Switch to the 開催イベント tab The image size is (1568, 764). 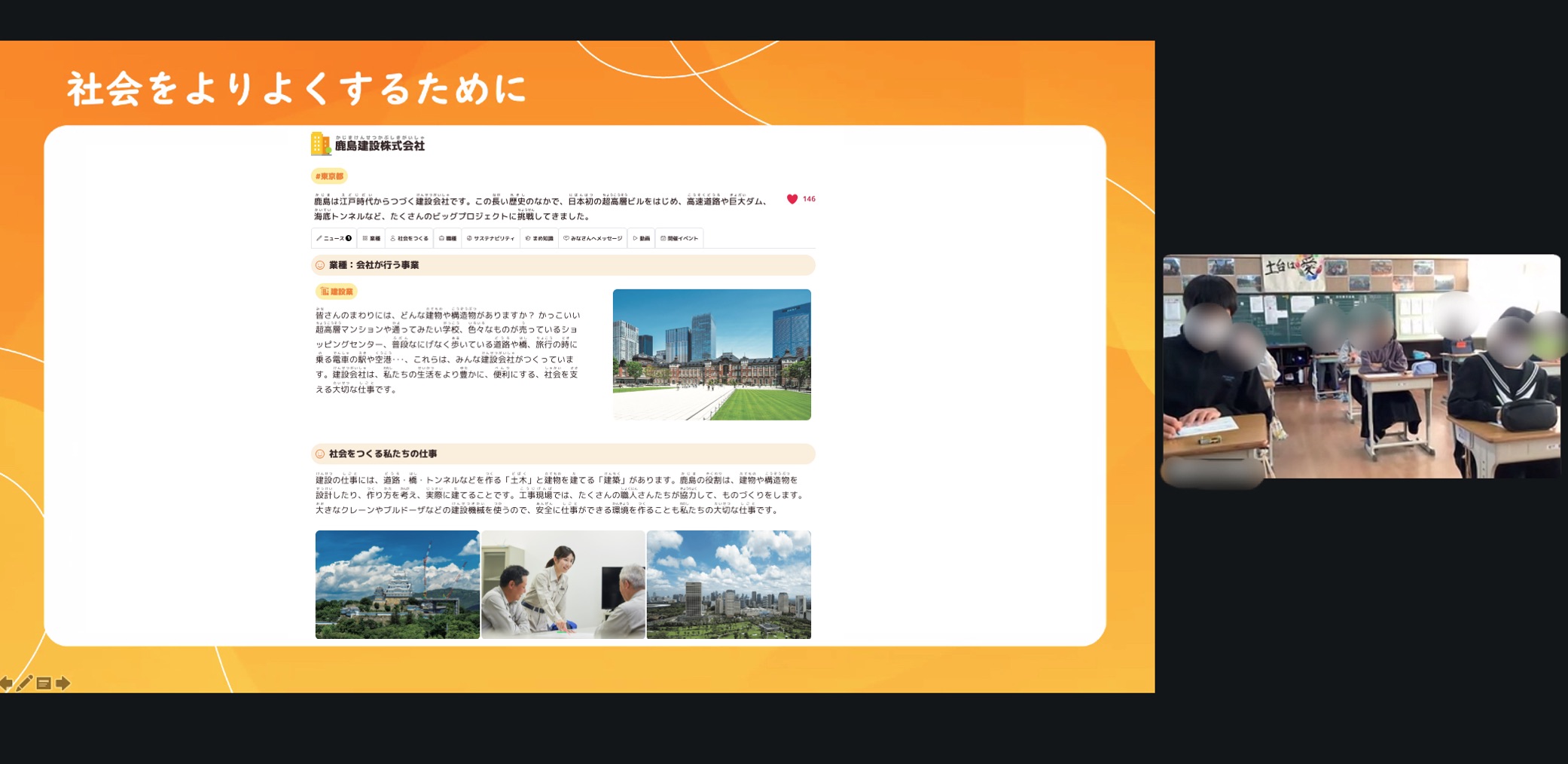[679, 238]
